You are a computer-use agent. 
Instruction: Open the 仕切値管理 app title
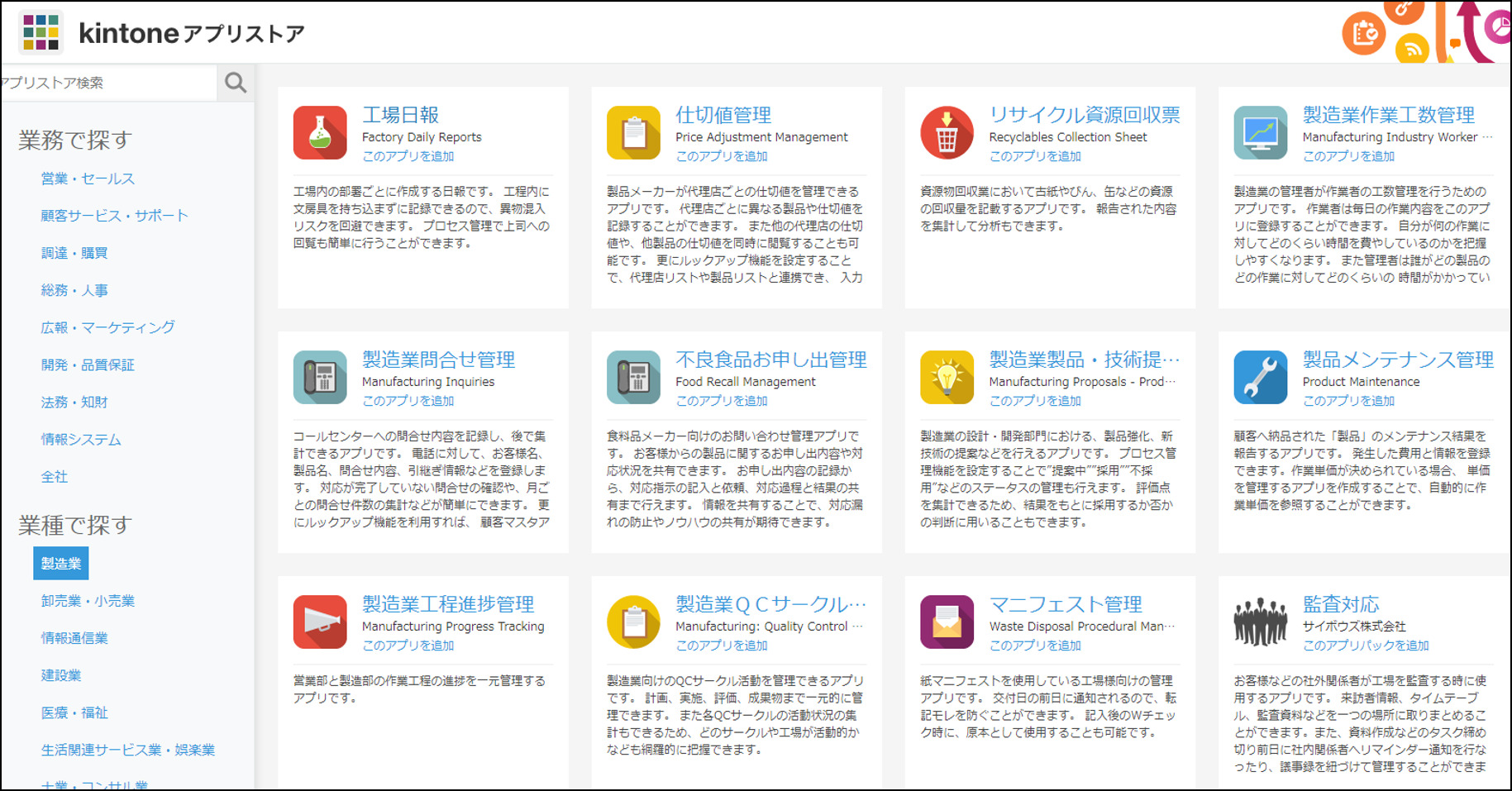(x=723, y=115)
